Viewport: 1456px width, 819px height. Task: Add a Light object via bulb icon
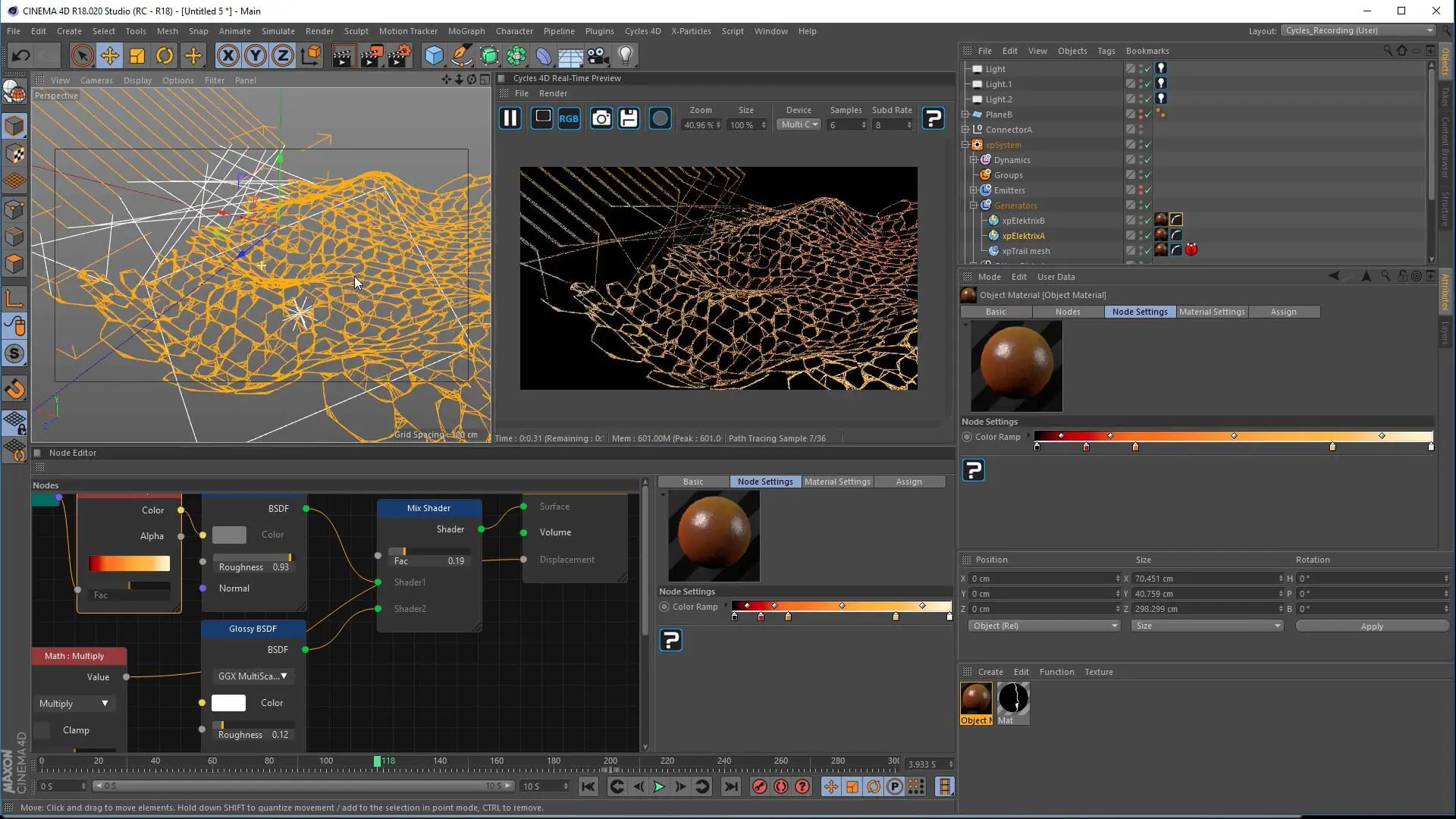[x=626, y=55]
